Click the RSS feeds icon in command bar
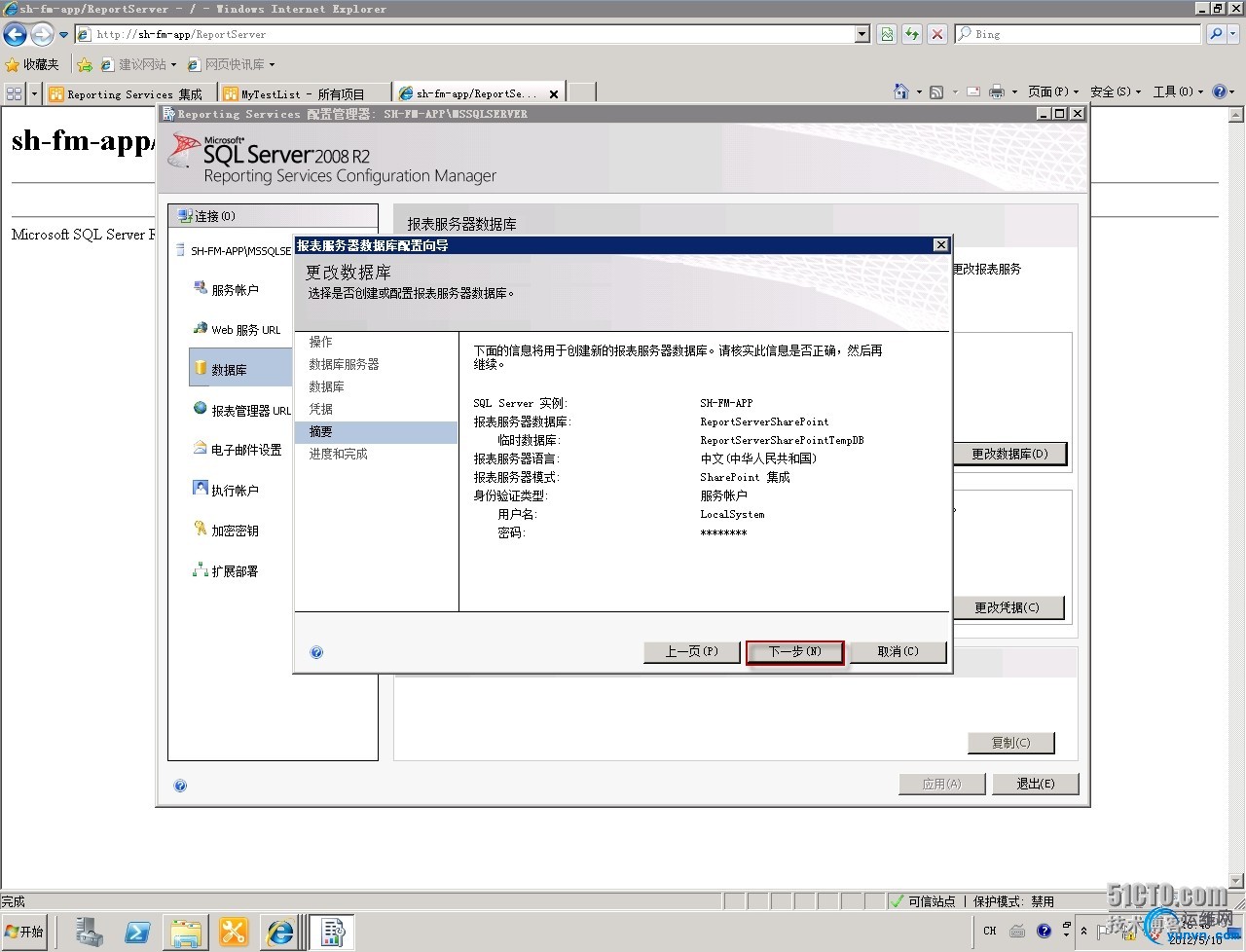Viewport: 1246px width, 952px height. pos(936,92)
